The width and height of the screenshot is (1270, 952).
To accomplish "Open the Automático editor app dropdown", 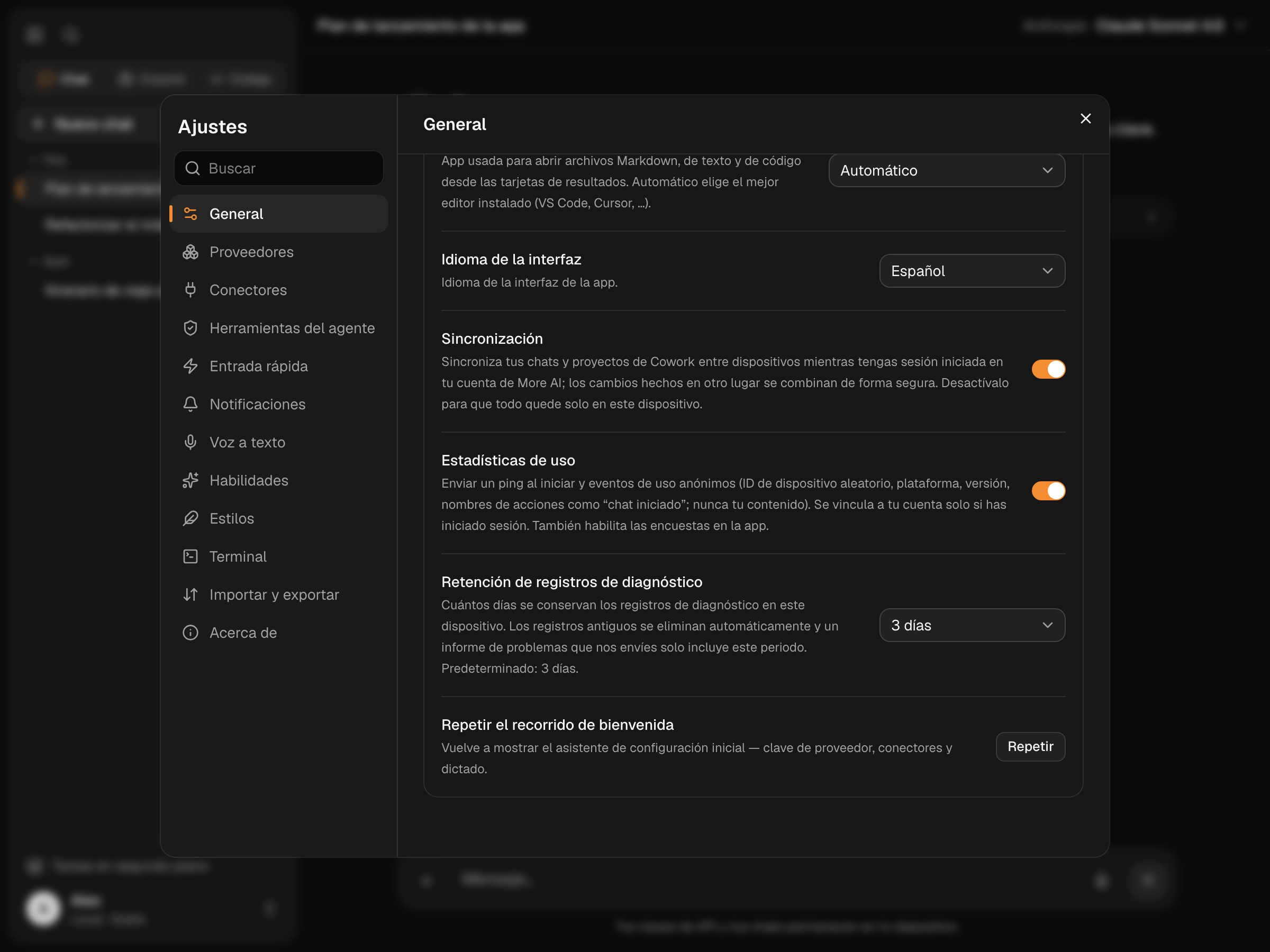I will 946,170.
